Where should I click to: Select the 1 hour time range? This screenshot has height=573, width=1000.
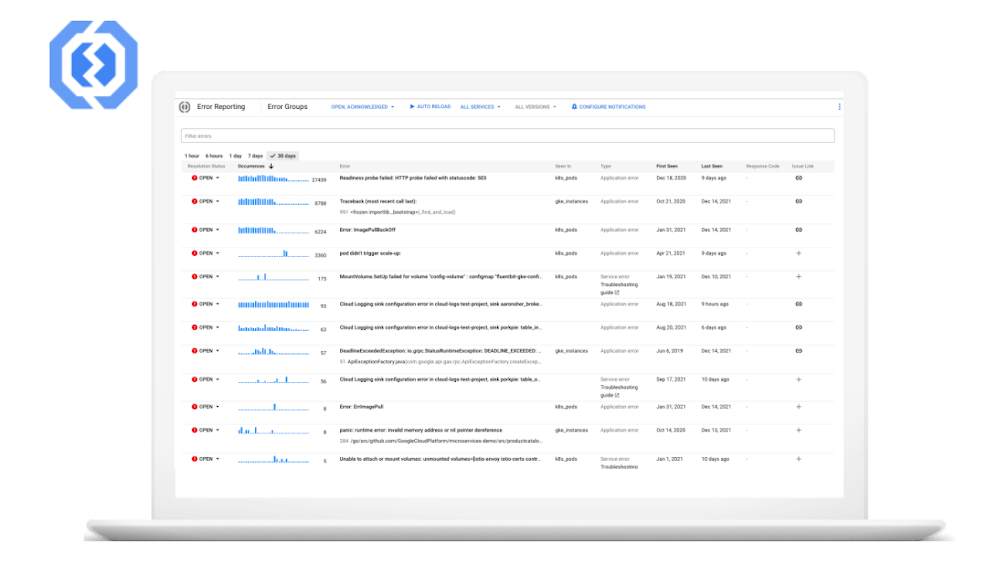[191, 156]
